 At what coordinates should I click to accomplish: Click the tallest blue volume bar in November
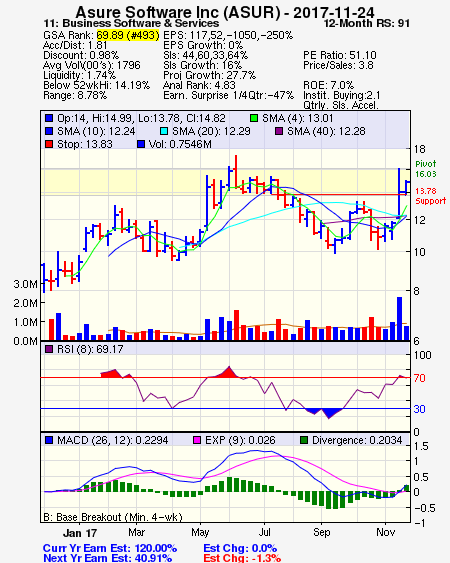tap(399, 318)
